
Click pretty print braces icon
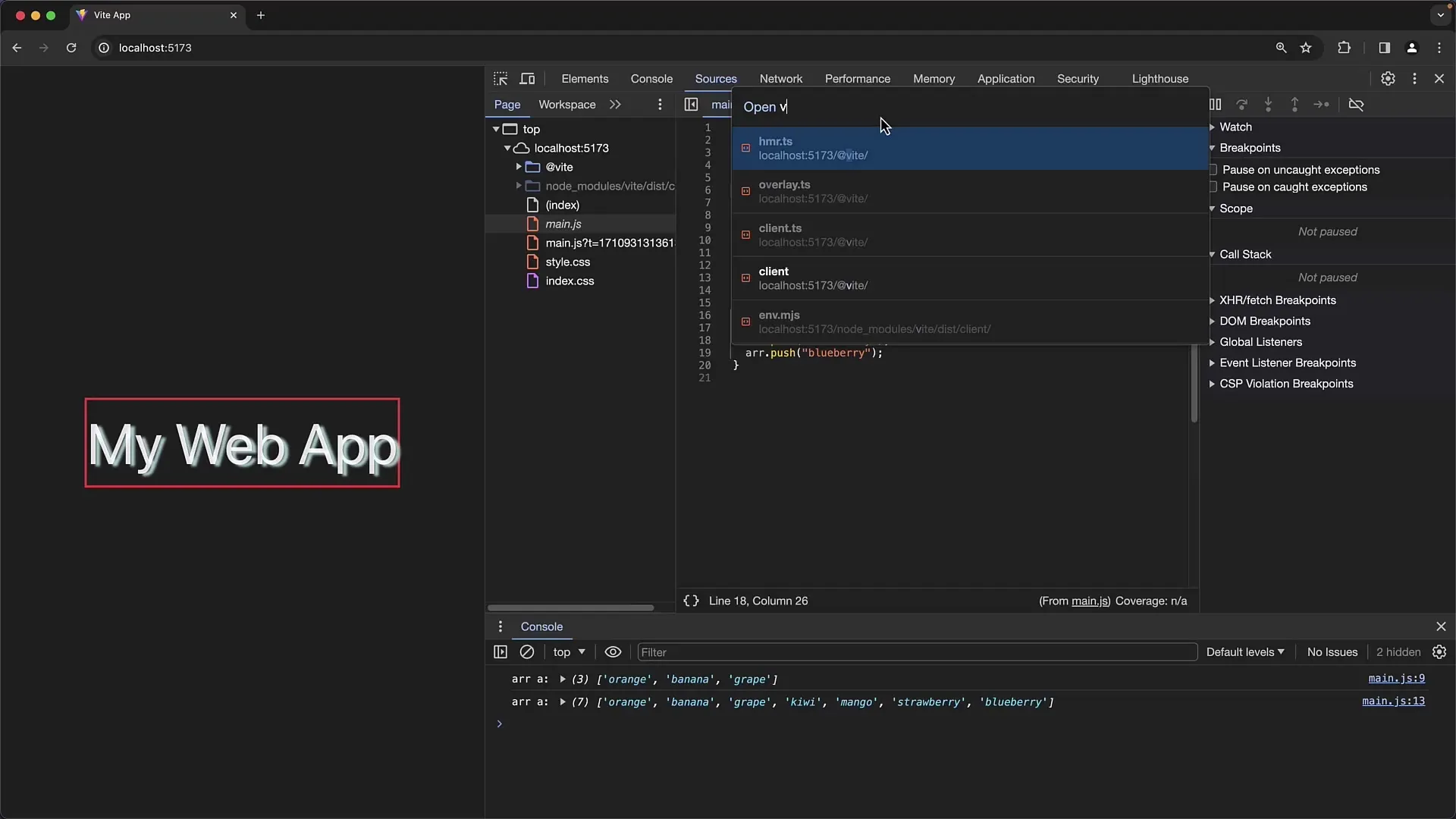(x=691, y=601)
